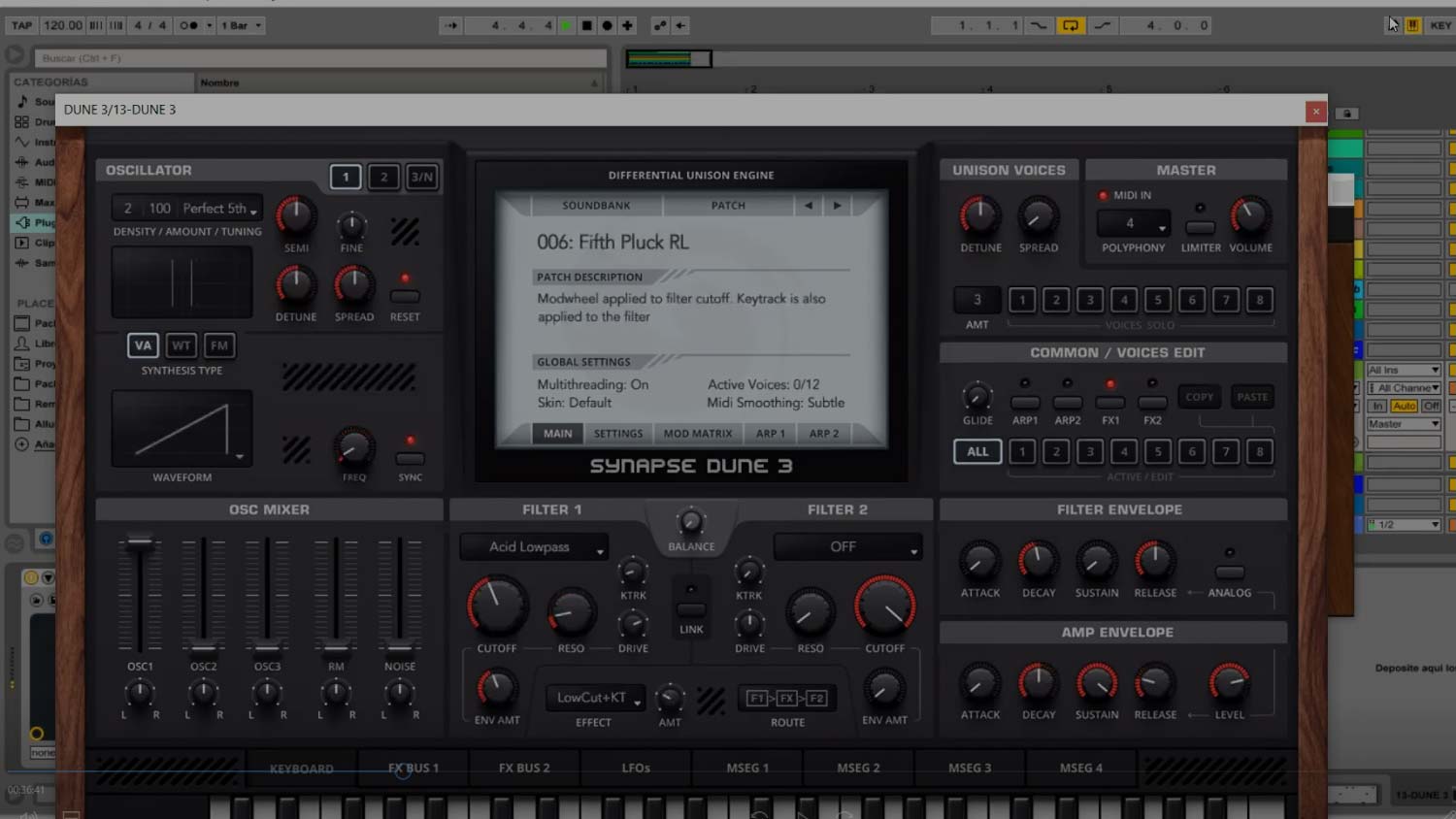Click the Amp Envelope LEVEL knob
The image size is (1456, 819).
tap(1229, 684)
